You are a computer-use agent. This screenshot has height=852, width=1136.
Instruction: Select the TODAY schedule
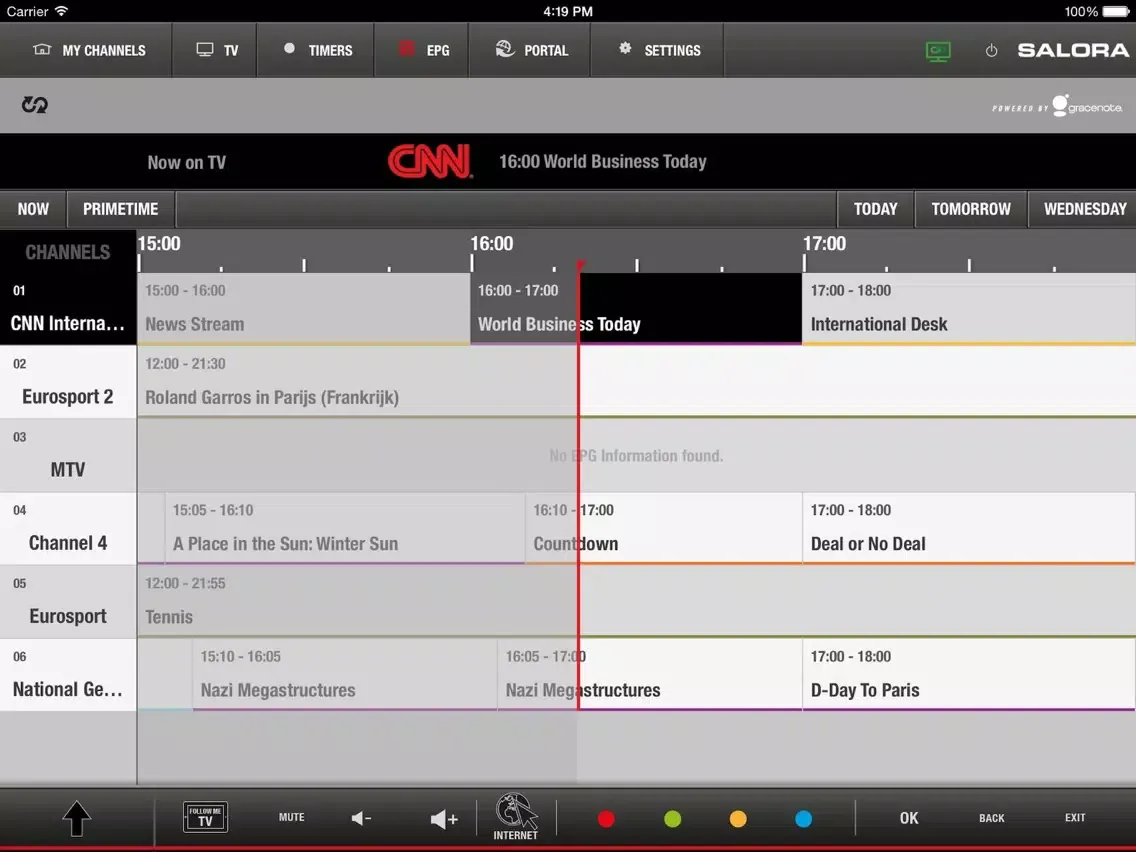click(875, 209)
